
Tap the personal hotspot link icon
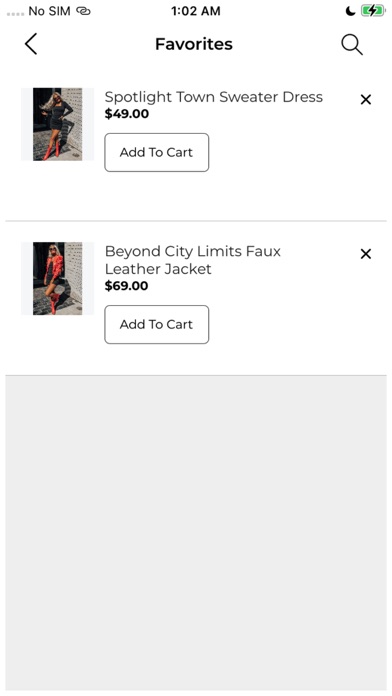83,11
